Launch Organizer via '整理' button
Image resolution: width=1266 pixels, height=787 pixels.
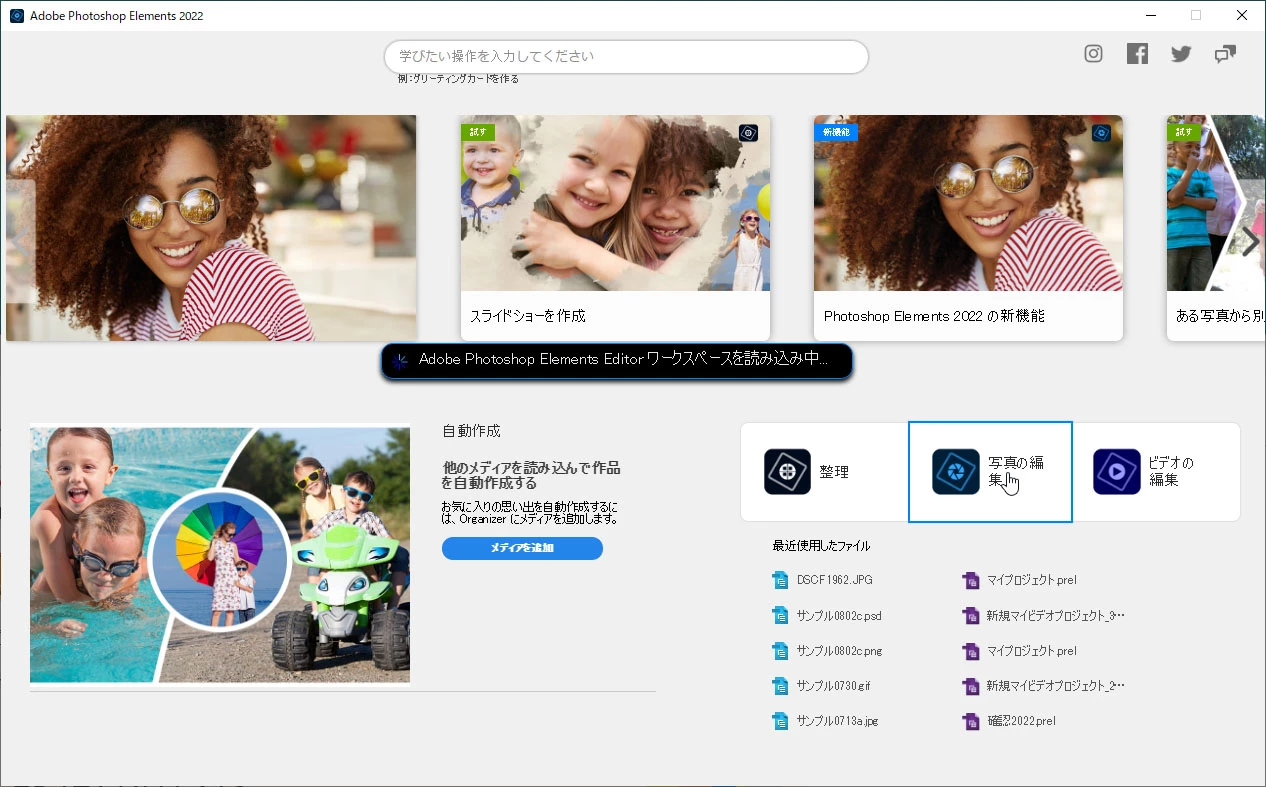pyautogui.click(x=824, y=472)
